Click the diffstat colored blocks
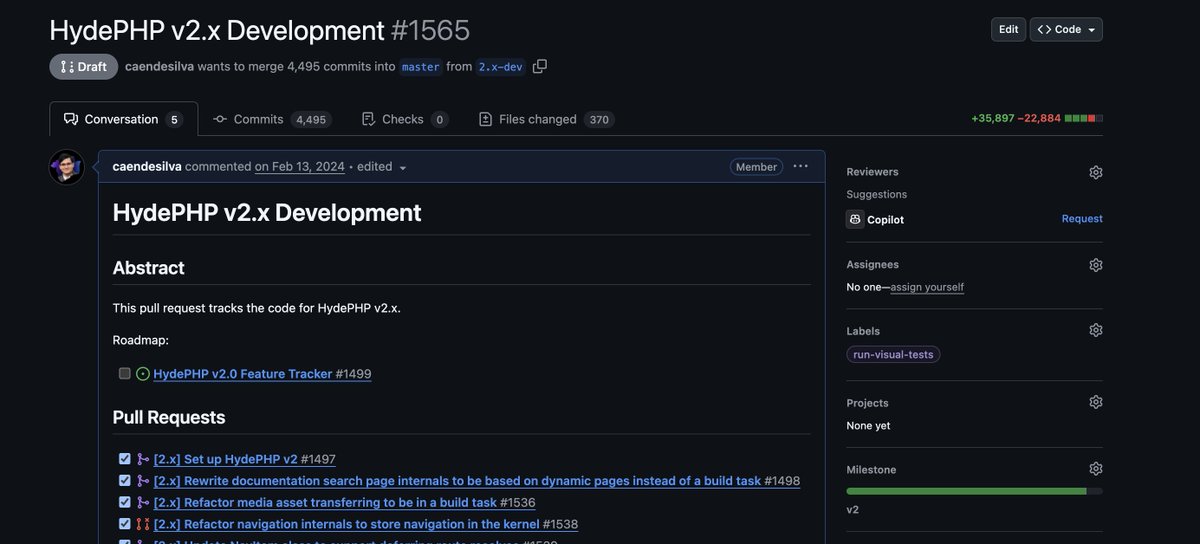Image resolution: width=1200 pixels, height=544 pixels. [x=1084, y=119]
